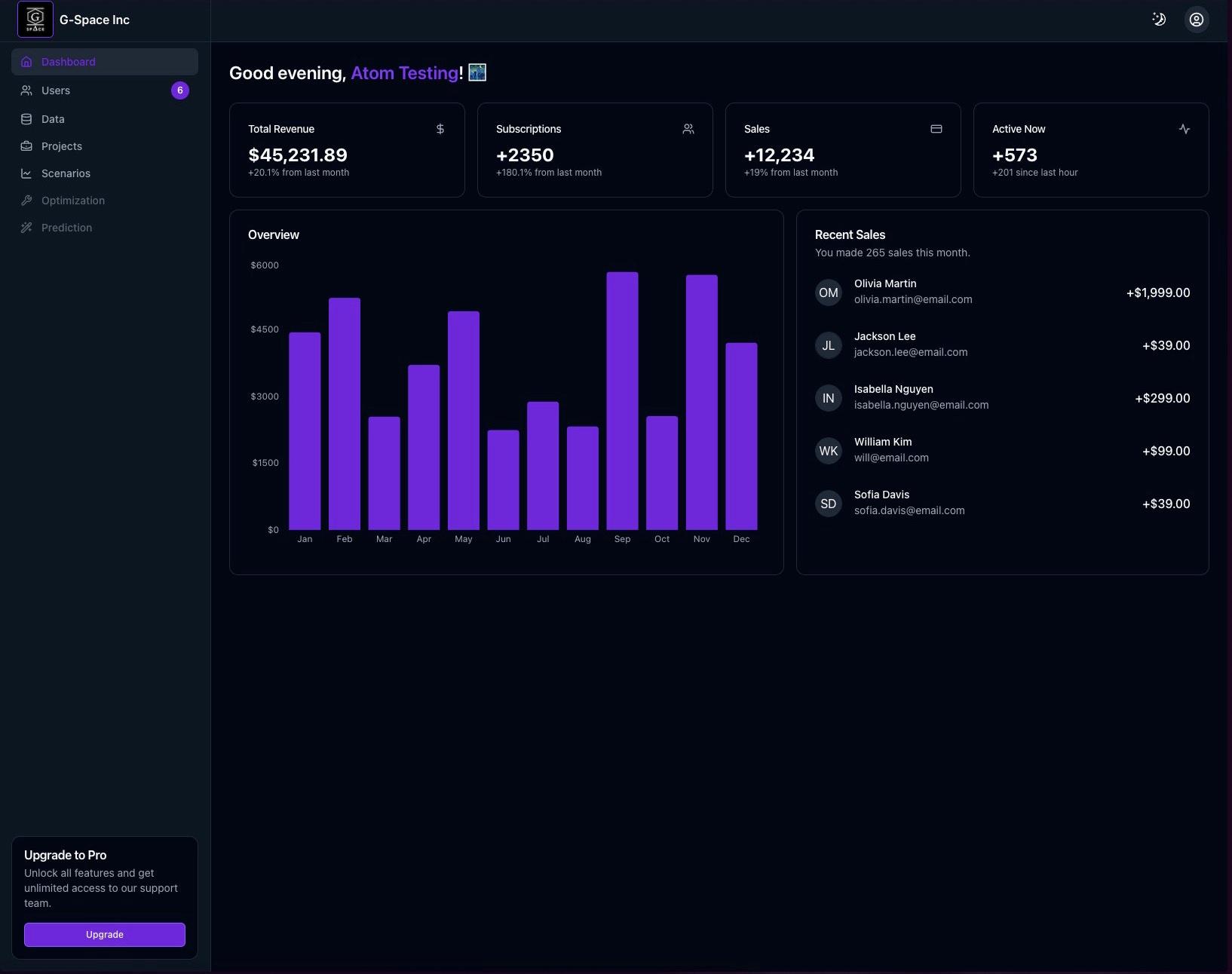
Task: Click the +$1,999.00 sale amount
Action: [1158, 293]
